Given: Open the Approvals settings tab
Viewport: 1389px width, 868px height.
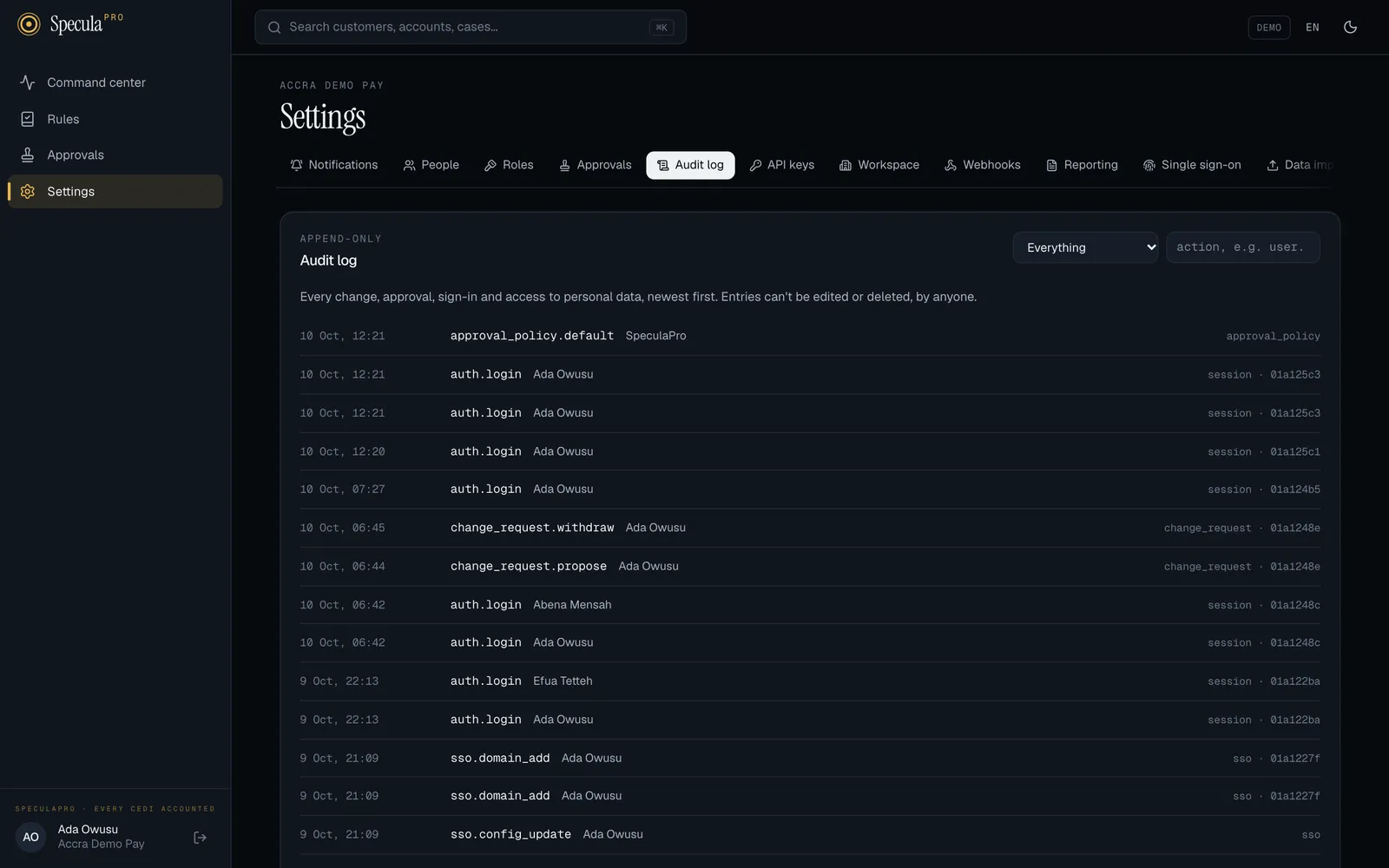Looking at the screenshot, I should click(x=596, y=165).
